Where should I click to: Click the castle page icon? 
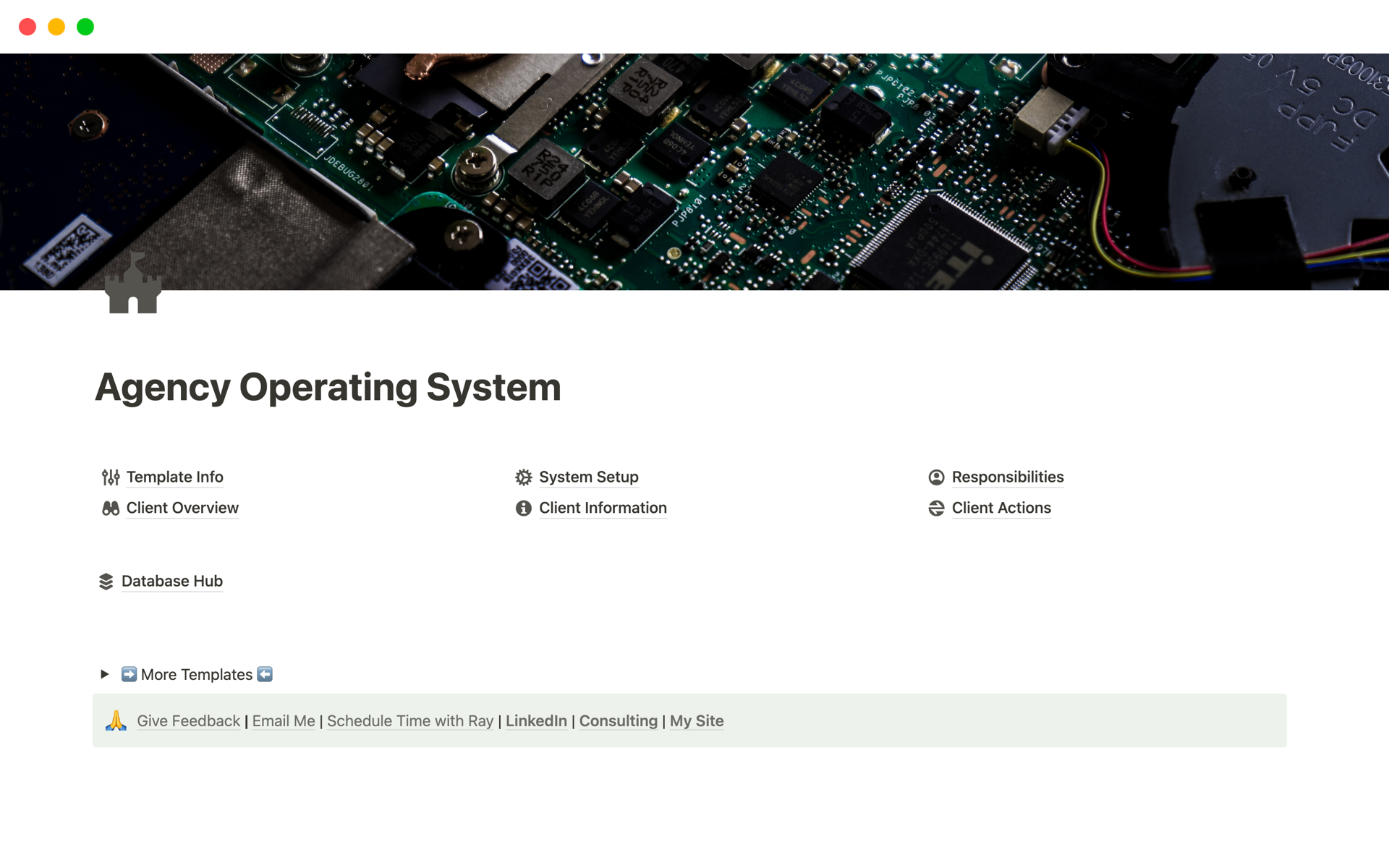(x=133, y=284)
